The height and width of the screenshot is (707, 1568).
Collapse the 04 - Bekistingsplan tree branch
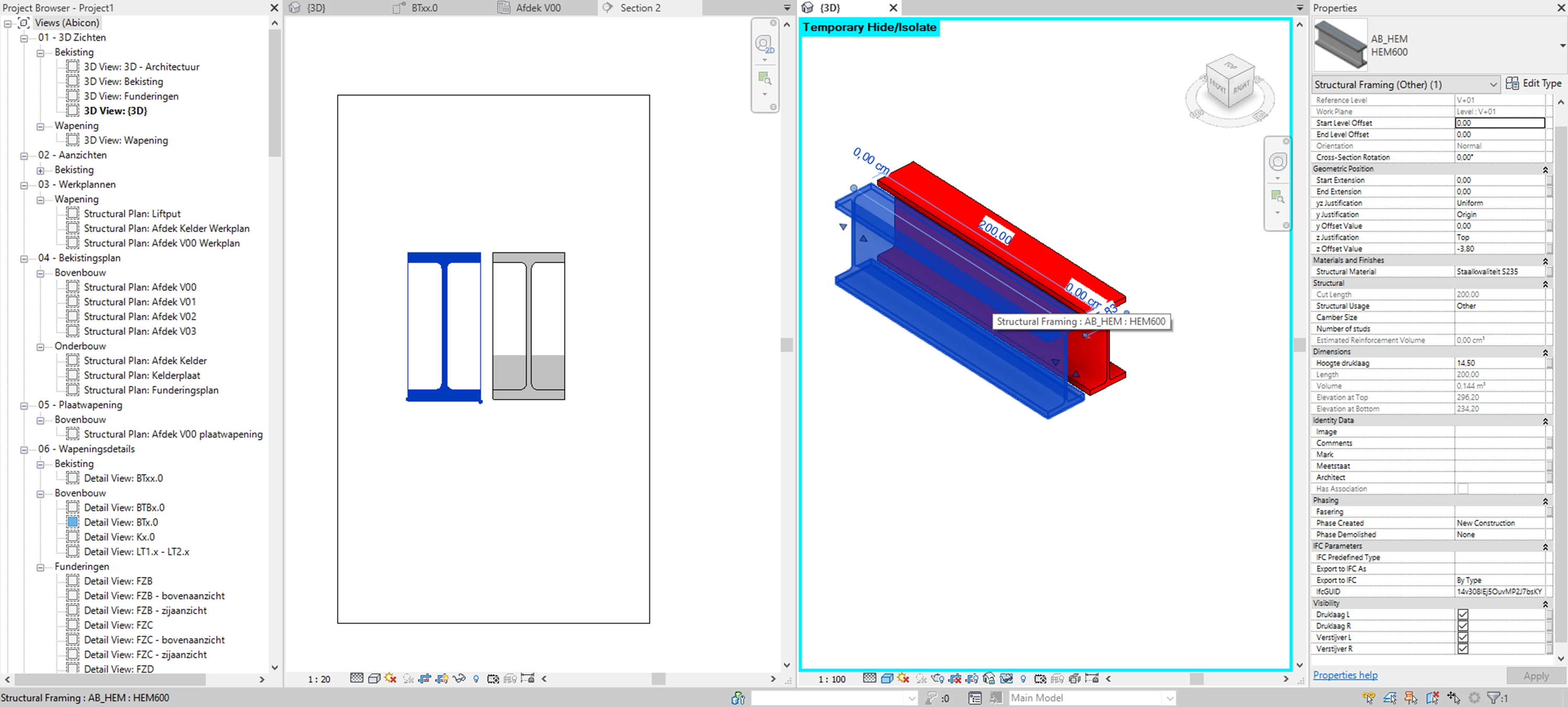click(x=22, y=258)
